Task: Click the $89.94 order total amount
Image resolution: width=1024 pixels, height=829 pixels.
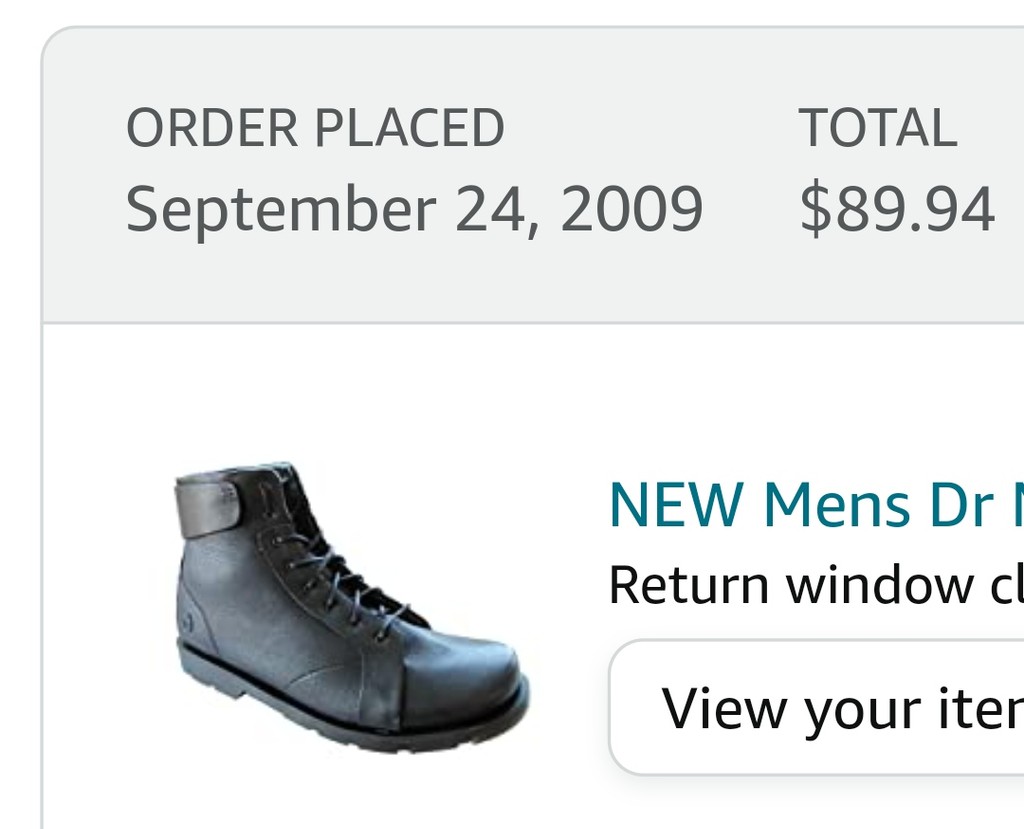Action: coord(897,208)
